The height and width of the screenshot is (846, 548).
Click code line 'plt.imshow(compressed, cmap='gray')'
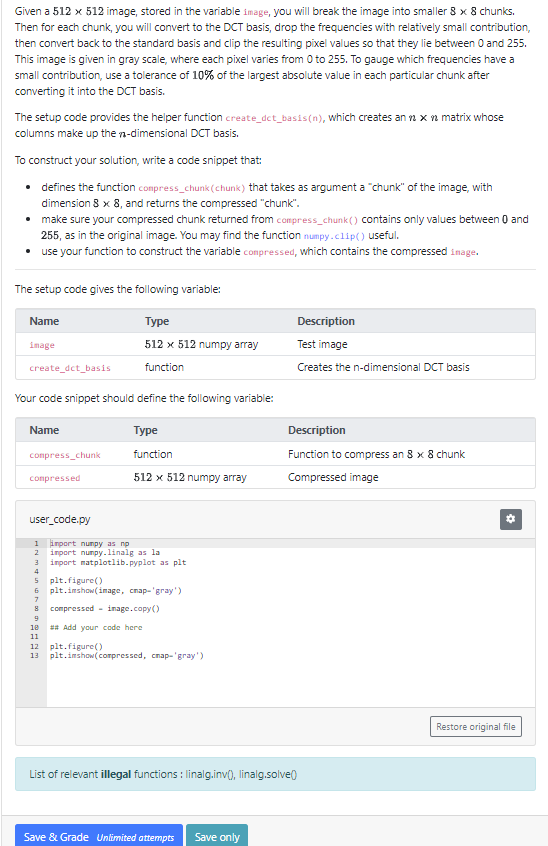[x=127, y=656]
